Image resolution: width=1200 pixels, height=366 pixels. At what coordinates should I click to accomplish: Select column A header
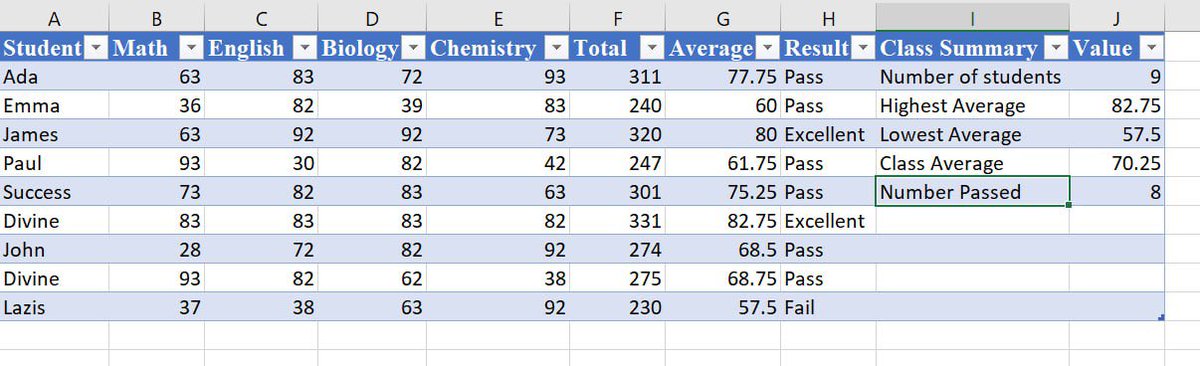click(x=54, y=17)
